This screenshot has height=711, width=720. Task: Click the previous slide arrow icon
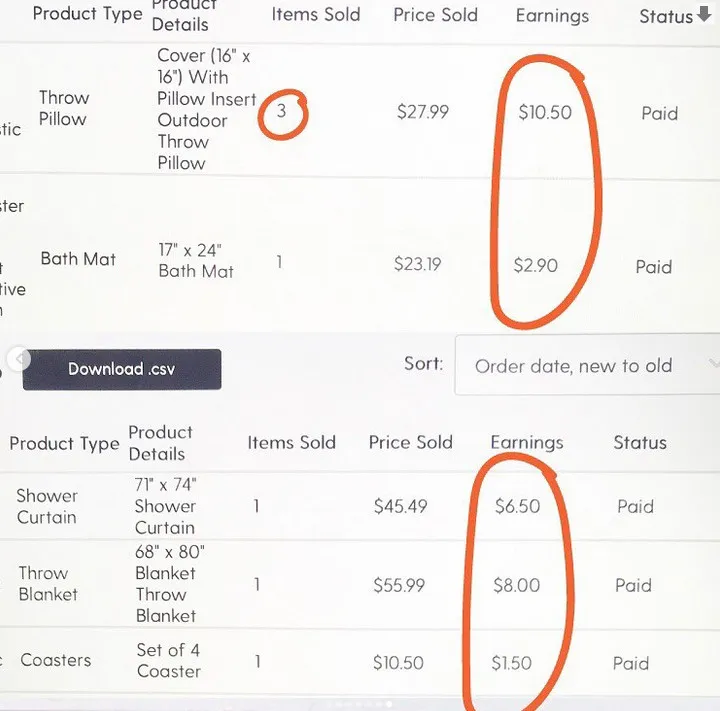[14, 358]
